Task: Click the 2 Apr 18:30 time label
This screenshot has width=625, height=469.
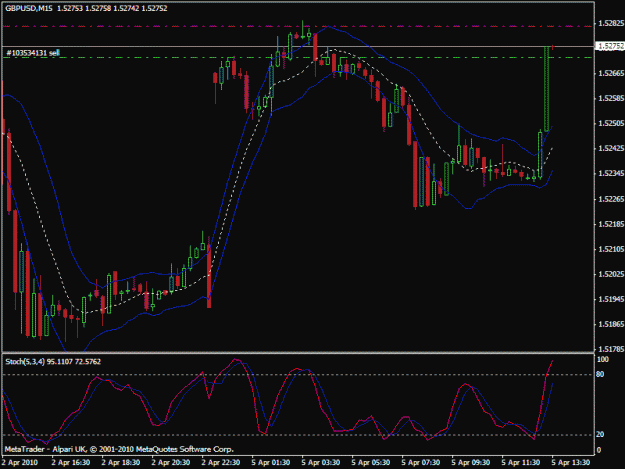Action: tap(120, 463)
